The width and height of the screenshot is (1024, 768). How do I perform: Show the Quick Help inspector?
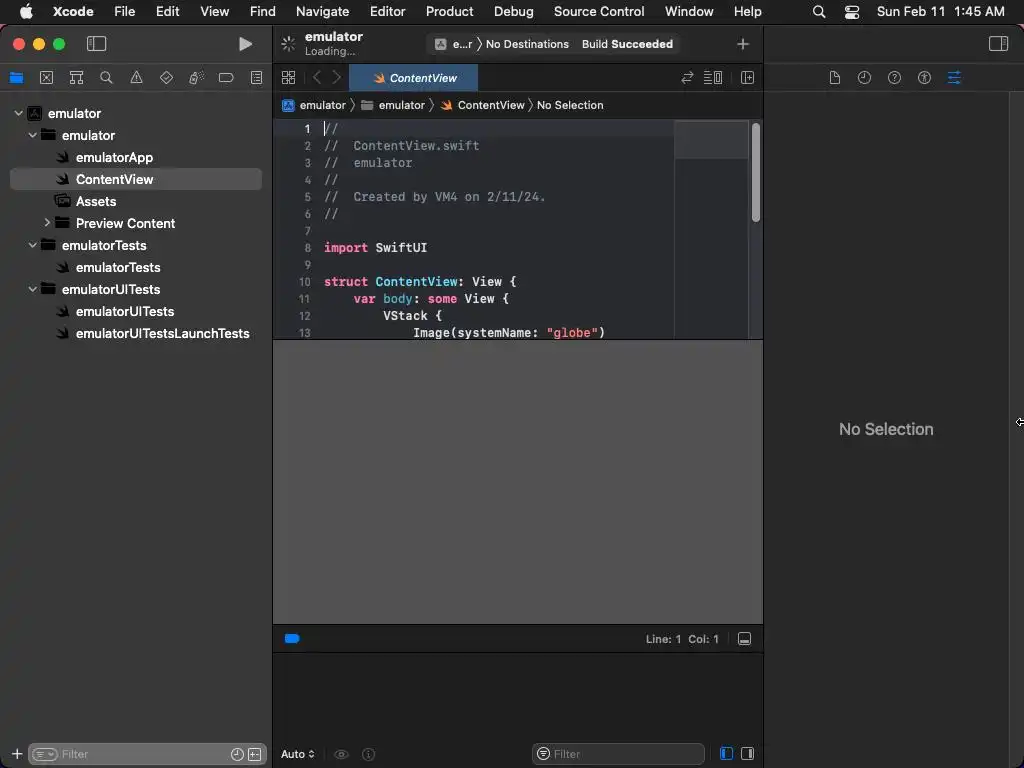coord(894,78)
